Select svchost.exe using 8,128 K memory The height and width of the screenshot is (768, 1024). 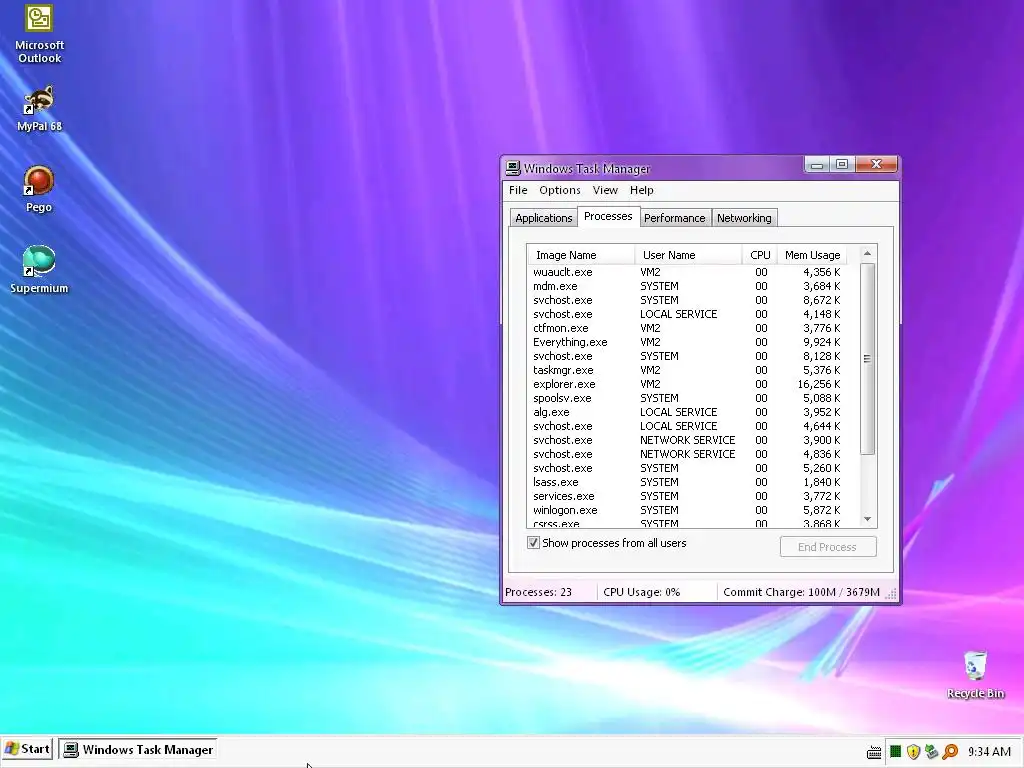click(x=687, y=356)
